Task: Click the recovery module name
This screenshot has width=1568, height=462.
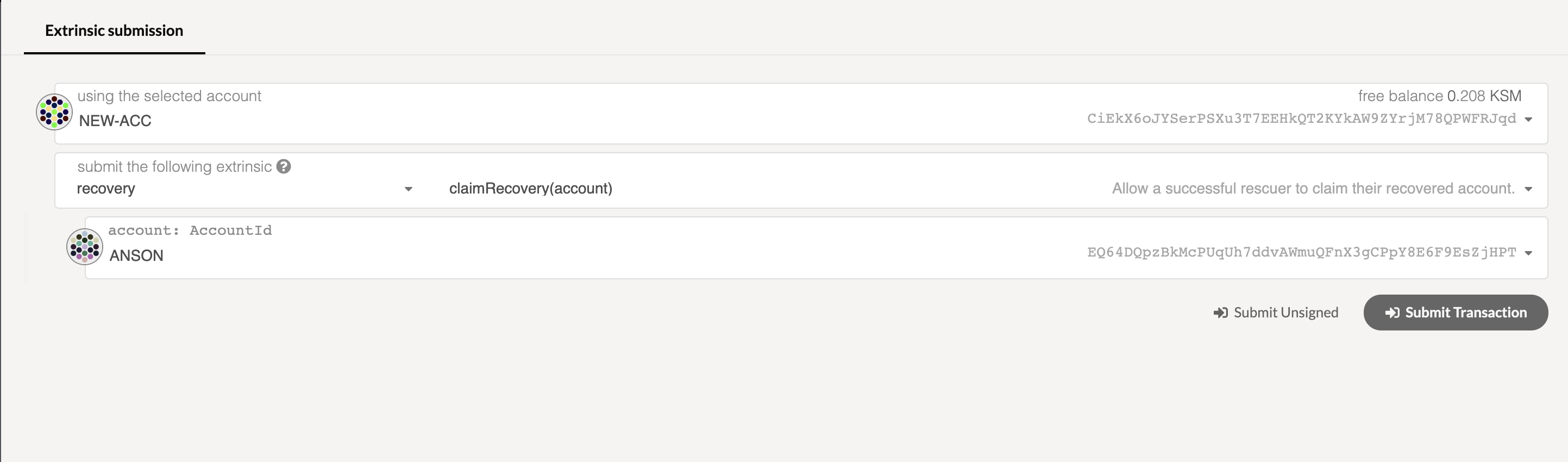Action: click(x=106, y=189)
